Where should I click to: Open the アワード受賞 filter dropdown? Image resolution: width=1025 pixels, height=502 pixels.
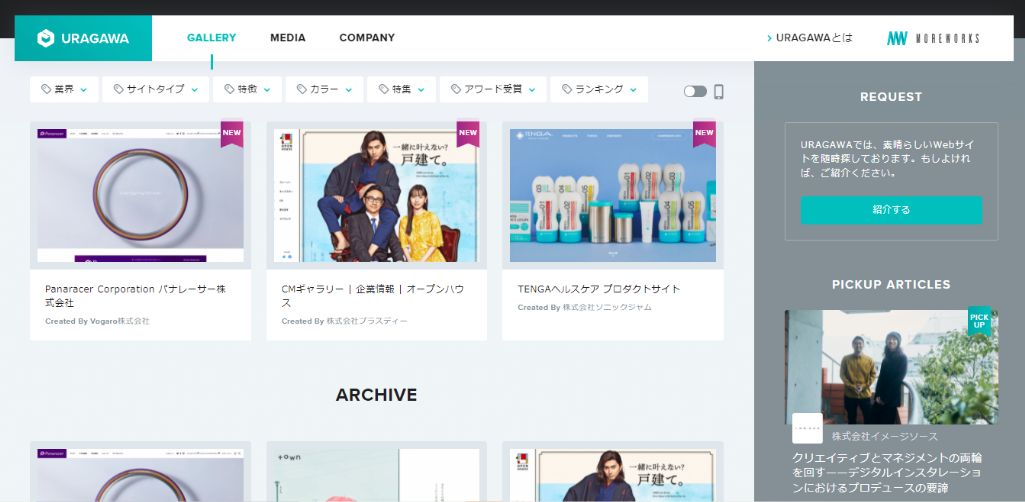tap(493, 90)
